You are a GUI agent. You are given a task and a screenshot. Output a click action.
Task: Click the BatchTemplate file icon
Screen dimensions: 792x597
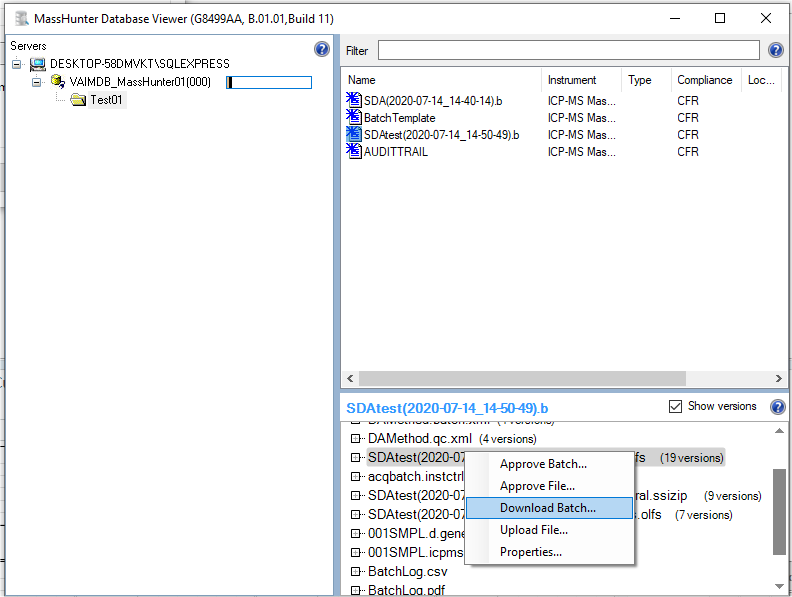pos(354,117)
